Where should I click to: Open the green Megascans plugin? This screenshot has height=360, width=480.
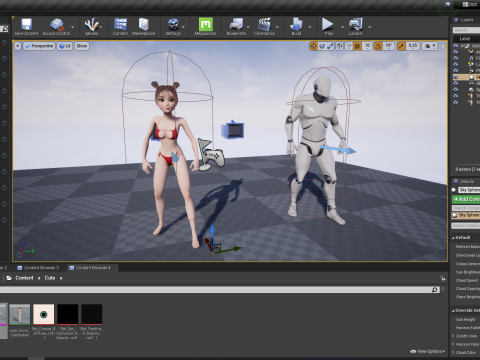coord(205,27)
